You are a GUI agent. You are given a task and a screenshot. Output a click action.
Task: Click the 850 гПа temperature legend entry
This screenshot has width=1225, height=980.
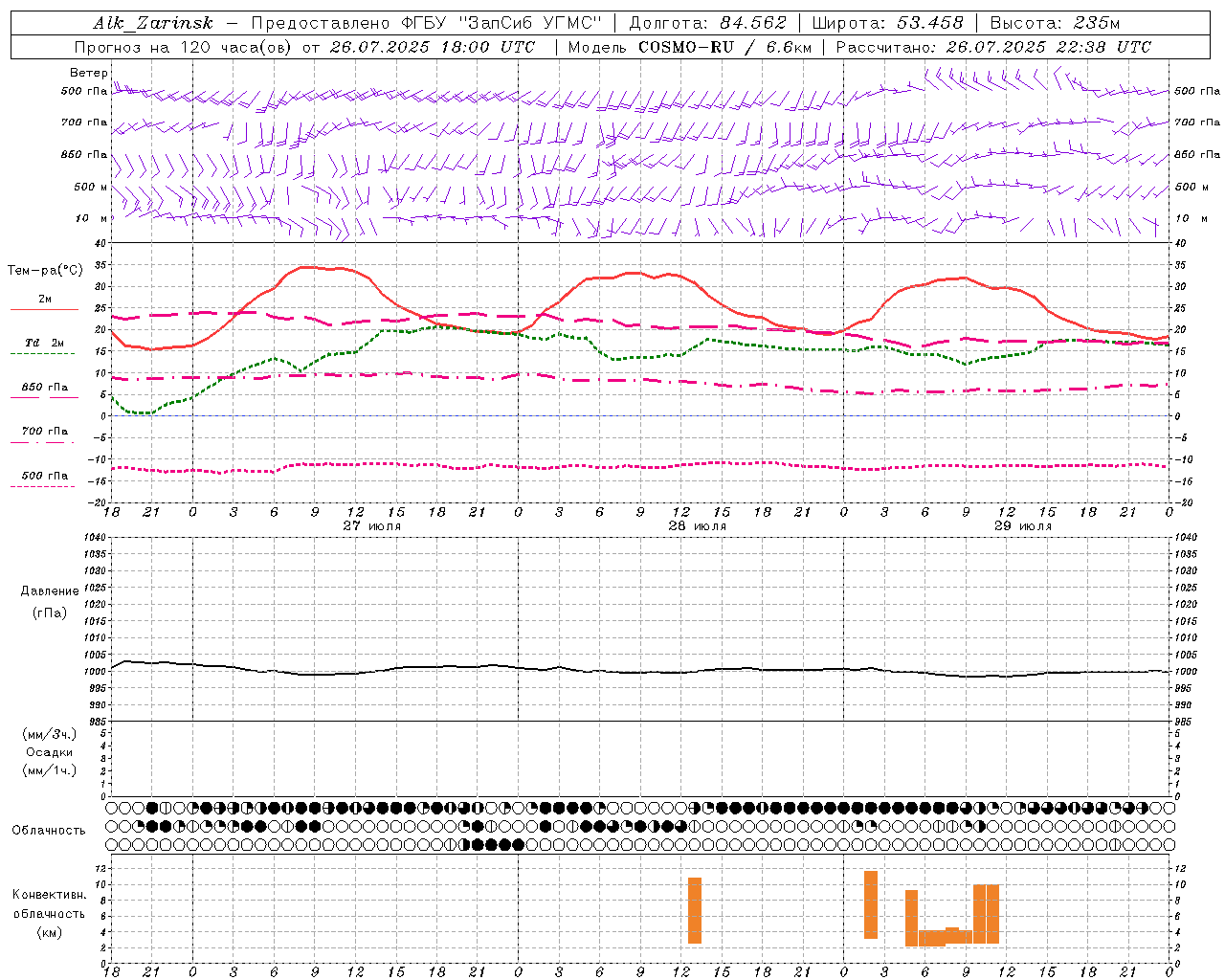(45, 388)
